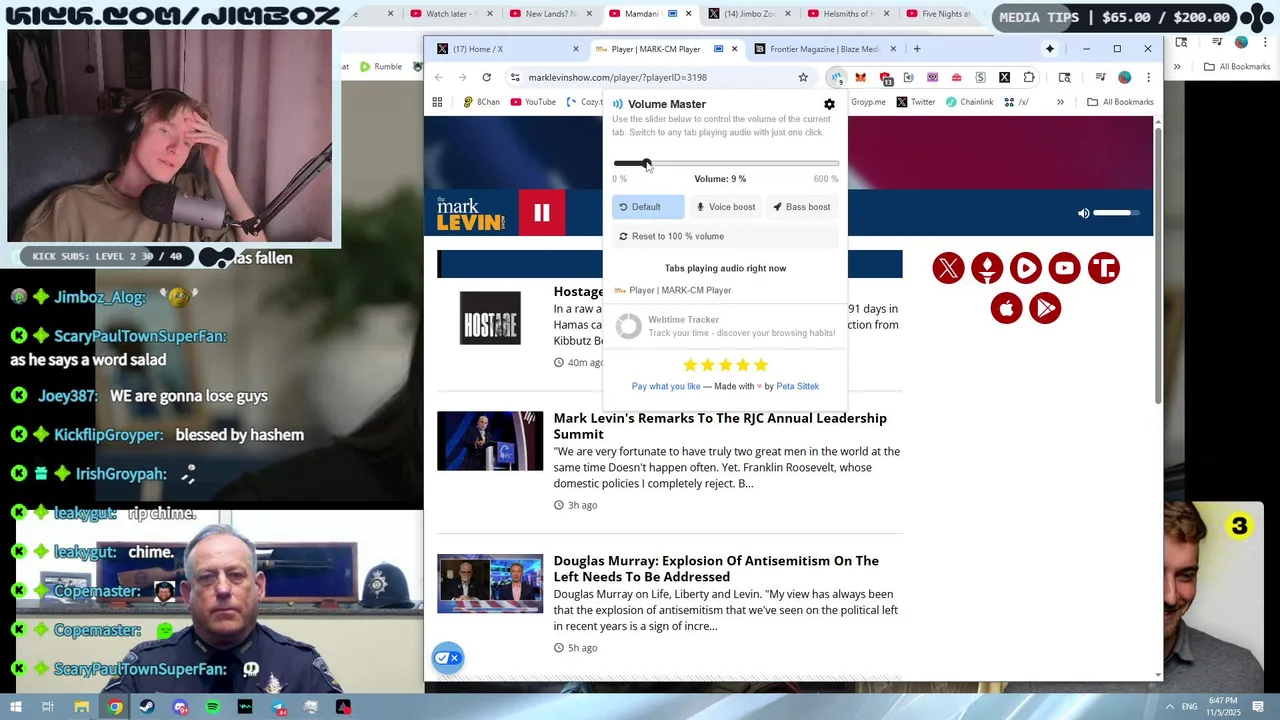Viewport: 1280px width, 720px height.
Task: Switch to the '(17) Home / X' tab
Action: point(508,49)
